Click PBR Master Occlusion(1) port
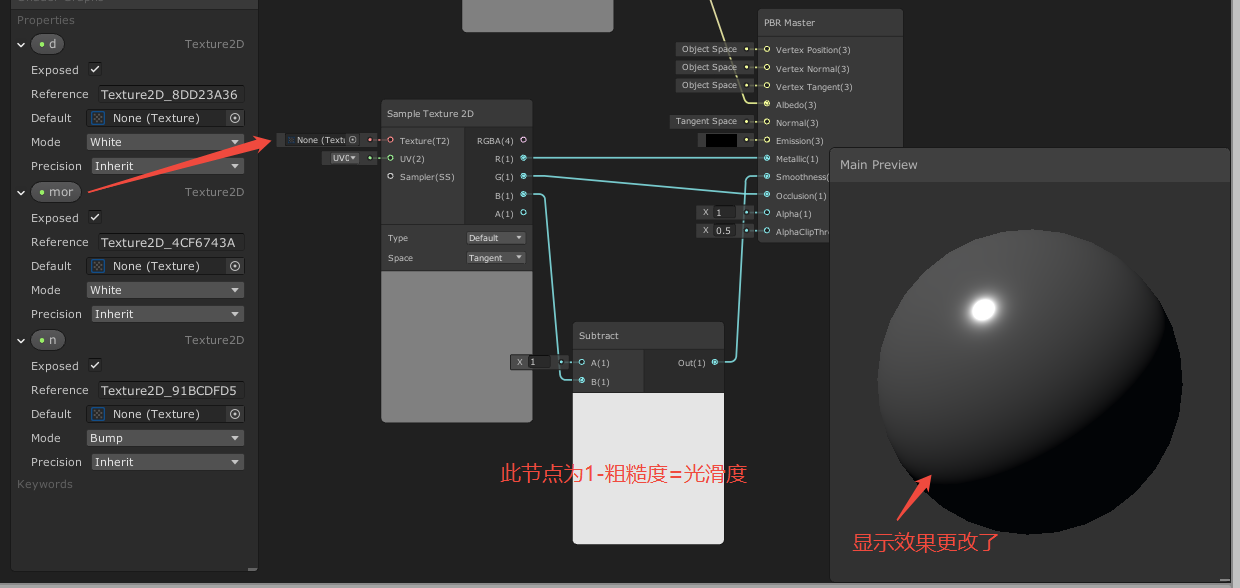The width and height of the screenshot is (1240, 588). 767,195
